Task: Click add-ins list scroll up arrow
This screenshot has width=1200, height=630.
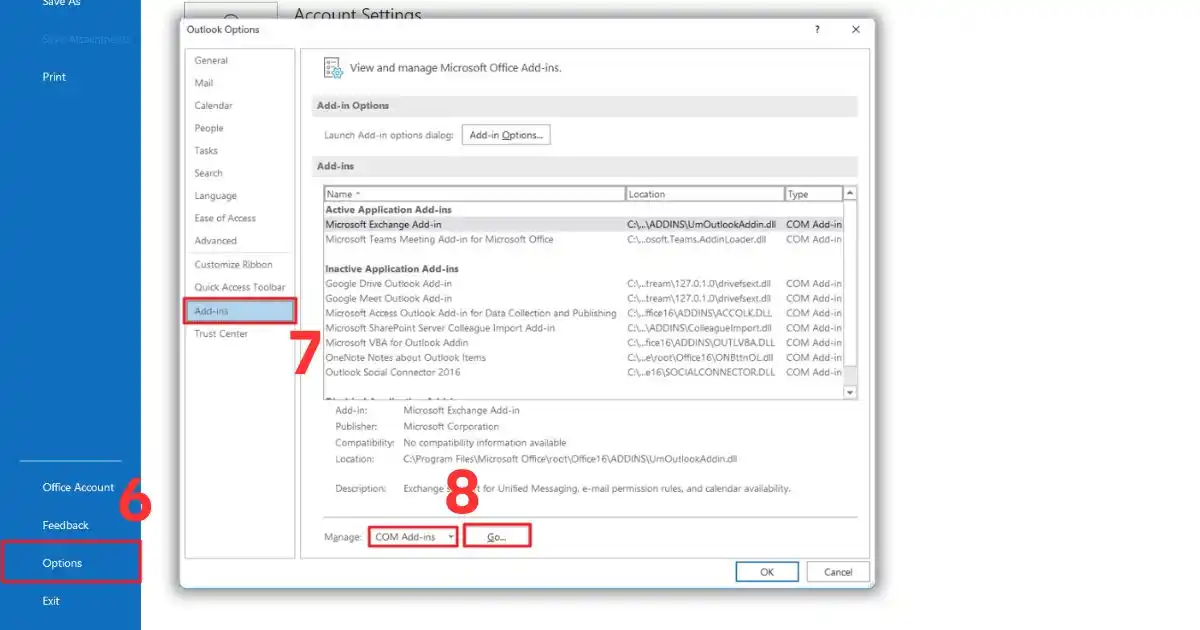Action: [x=850, y=193]
